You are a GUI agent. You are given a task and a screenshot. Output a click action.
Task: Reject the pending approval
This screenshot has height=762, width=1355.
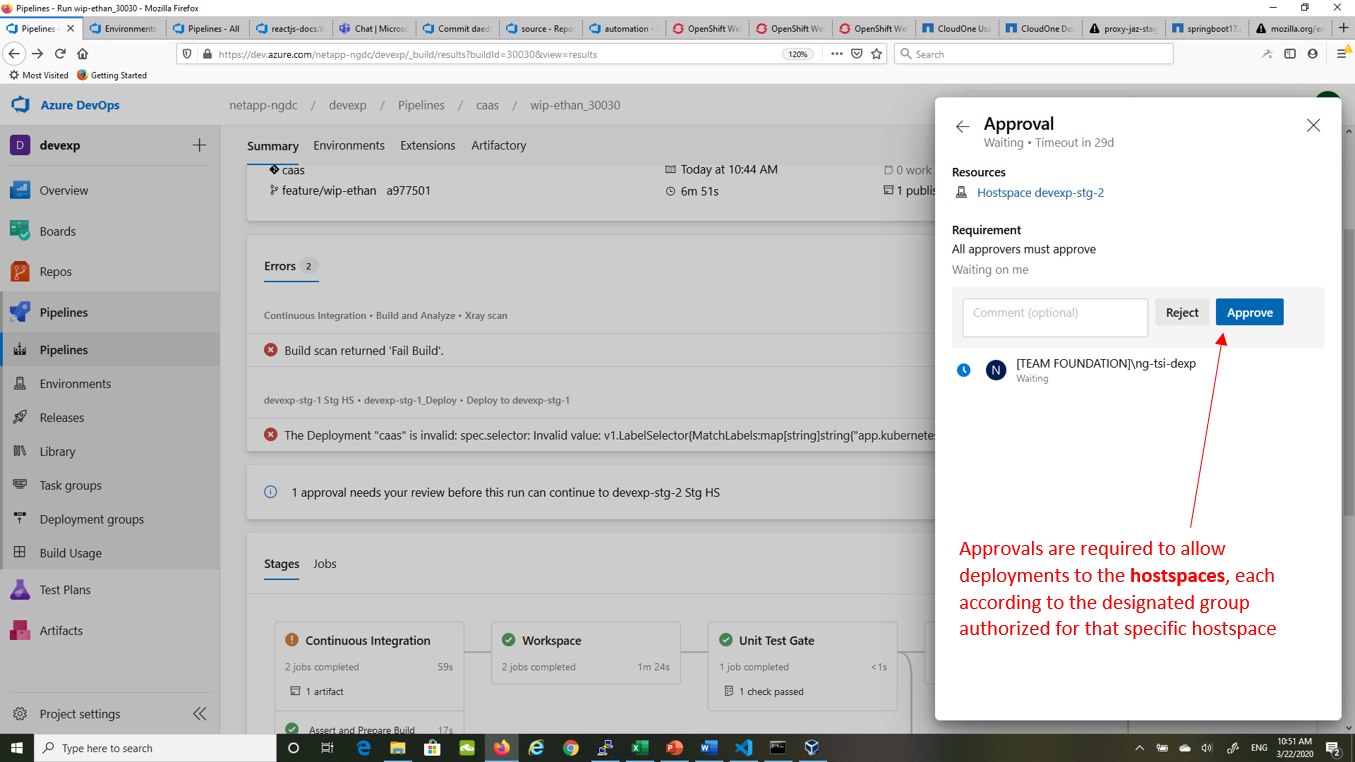(1181, 312)
